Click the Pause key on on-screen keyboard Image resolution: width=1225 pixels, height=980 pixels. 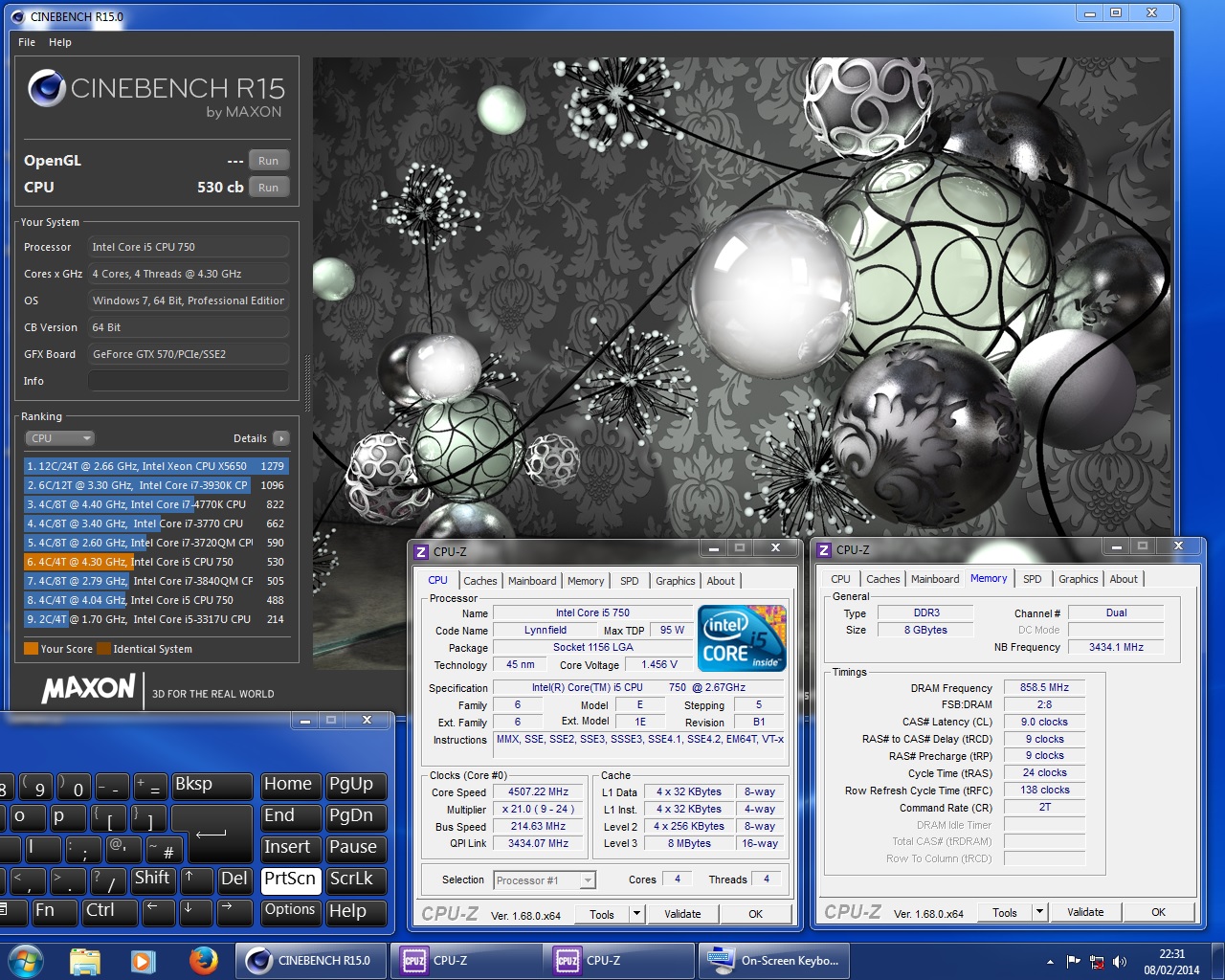point(357,848)
